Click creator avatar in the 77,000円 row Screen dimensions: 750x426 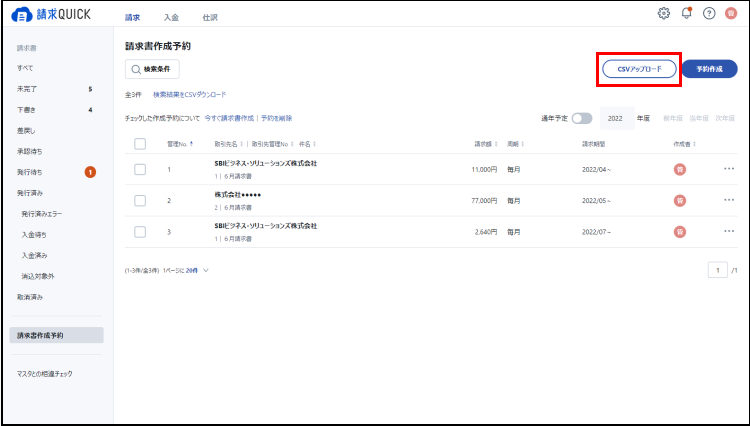click(679, 201)
